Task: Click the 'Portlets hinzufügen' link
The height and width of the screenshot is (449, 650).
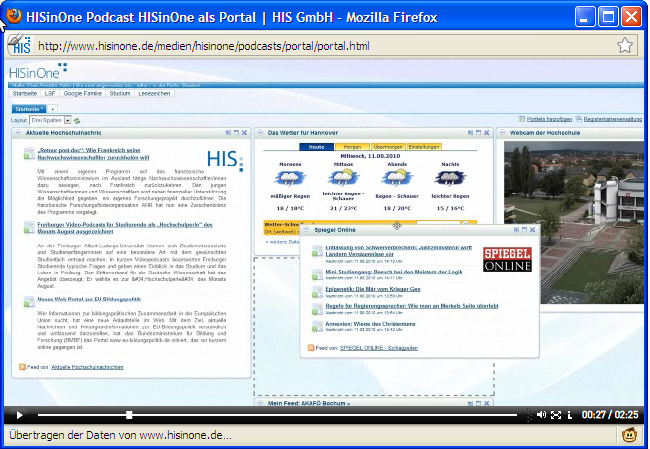Action: tap(549, 119)
